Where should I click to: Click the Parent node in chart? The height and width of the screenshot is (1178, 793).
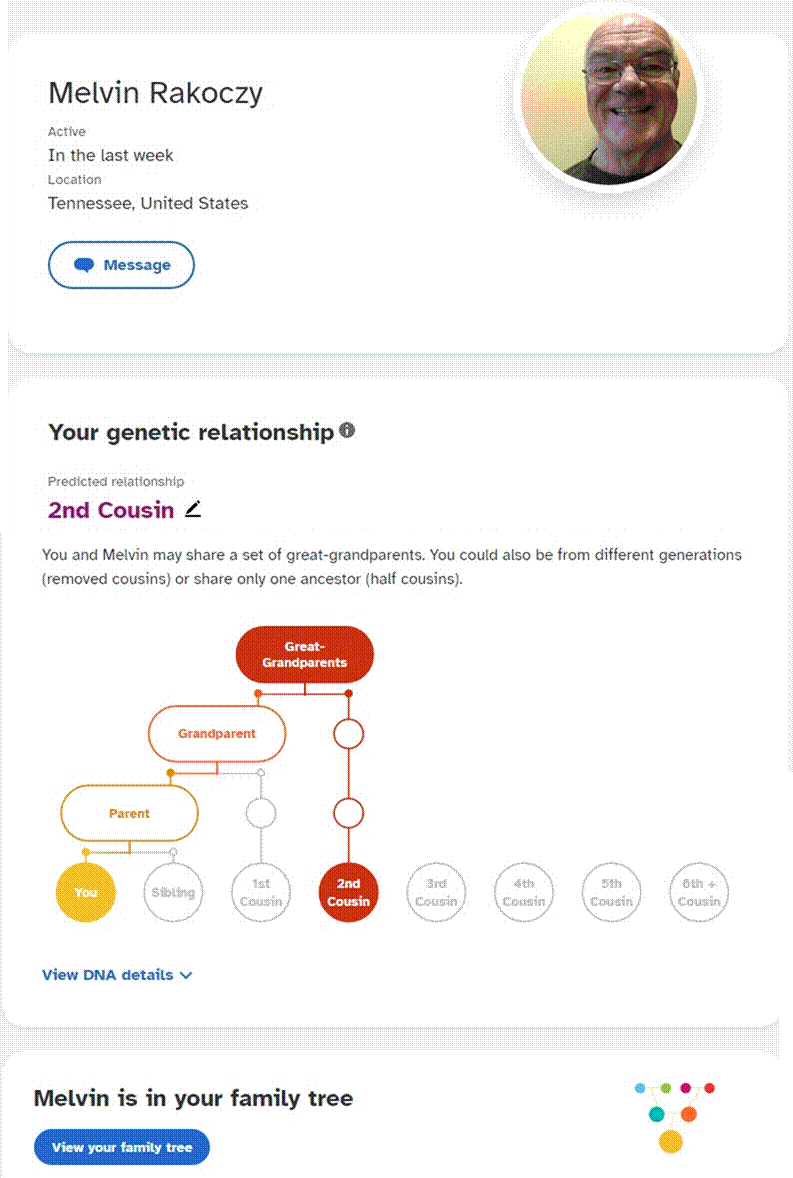(129, 813)
